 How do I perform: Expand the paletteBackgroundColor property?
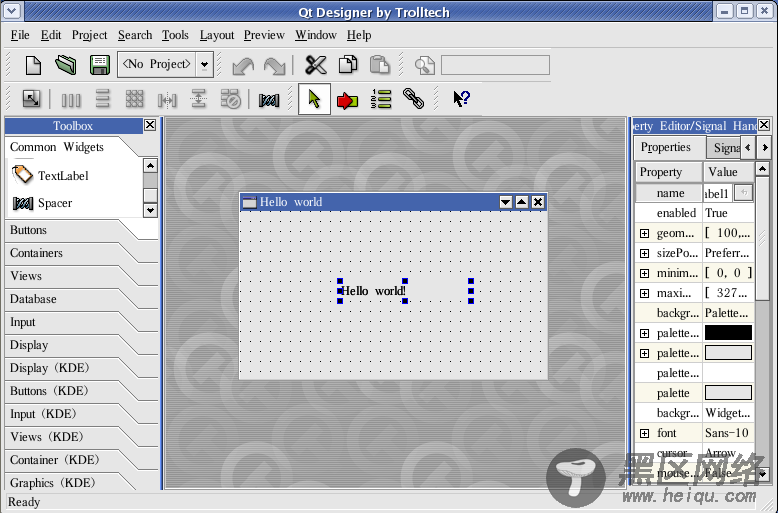pyautogui.click(x=644, y=353)
